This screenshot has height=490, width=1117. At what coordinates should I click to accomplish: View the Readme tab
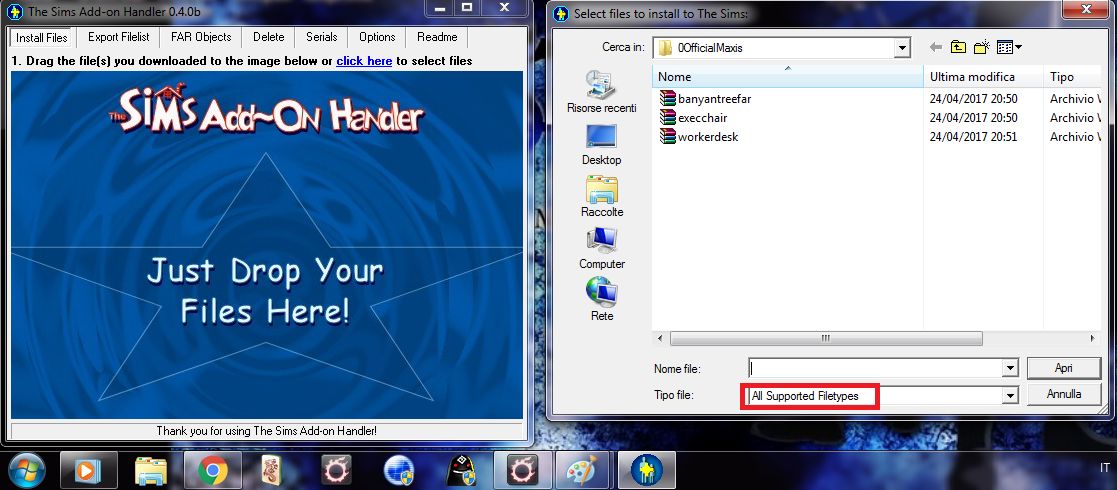pos(437,37)
